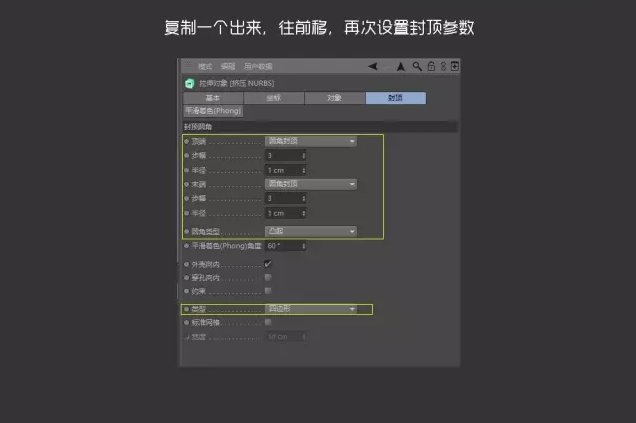Screen dimensions: 636x423
Task: Click stepper arrows of Phong 角度 field
Action: (303, 246)
